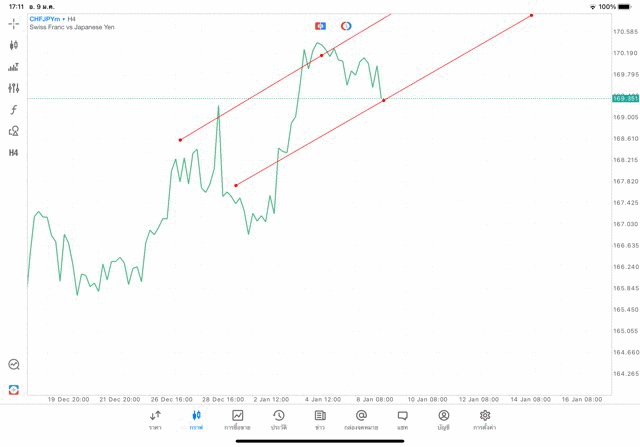Open the ประวัติ history tab
640x447 pixels.
278,420
